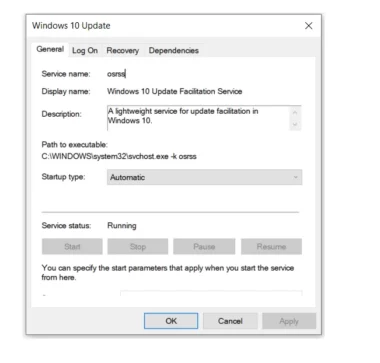Confirm with the OK button

(x=171, y=321)
